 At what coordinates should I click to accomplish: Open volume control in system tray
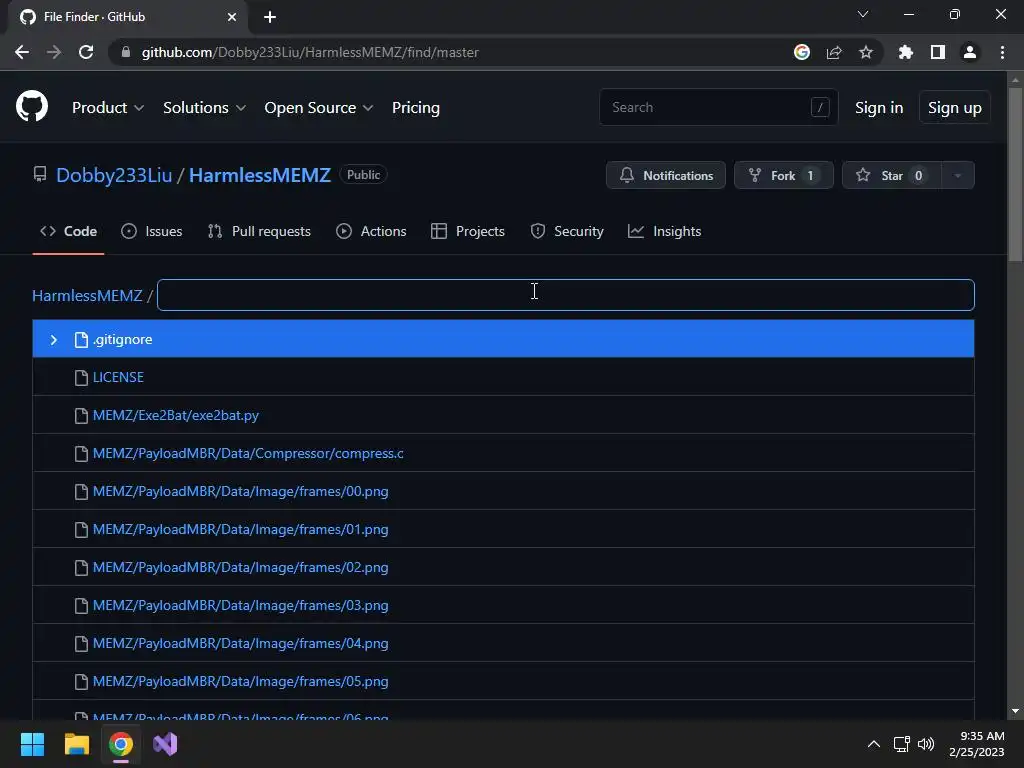pos(926,744)
